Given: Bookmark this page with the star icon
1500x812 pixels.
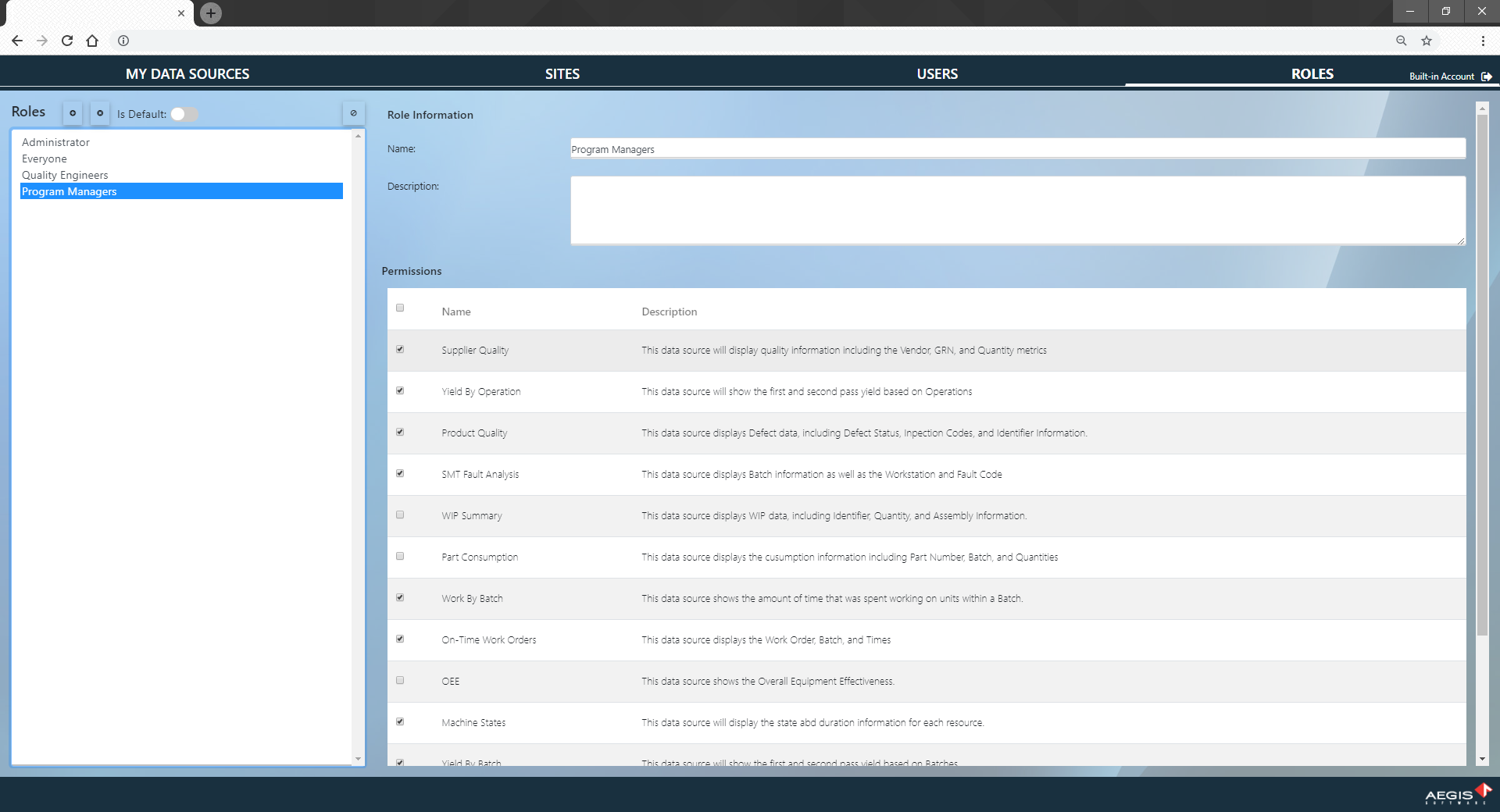Looking at the screenshot, I should point(1427,41).
